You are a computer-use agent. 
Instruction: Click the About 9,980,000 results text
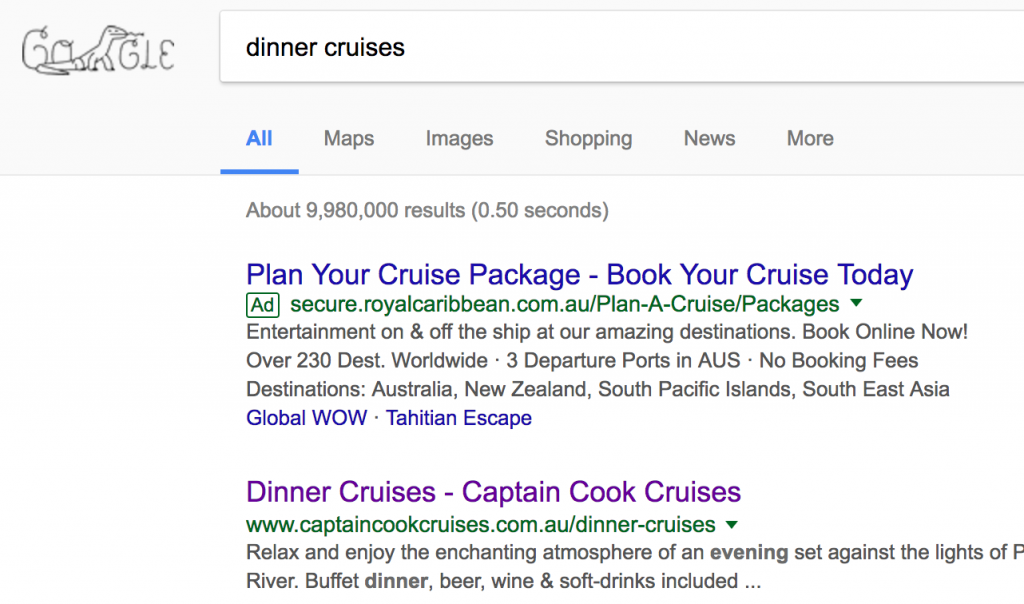pos(427,211)
